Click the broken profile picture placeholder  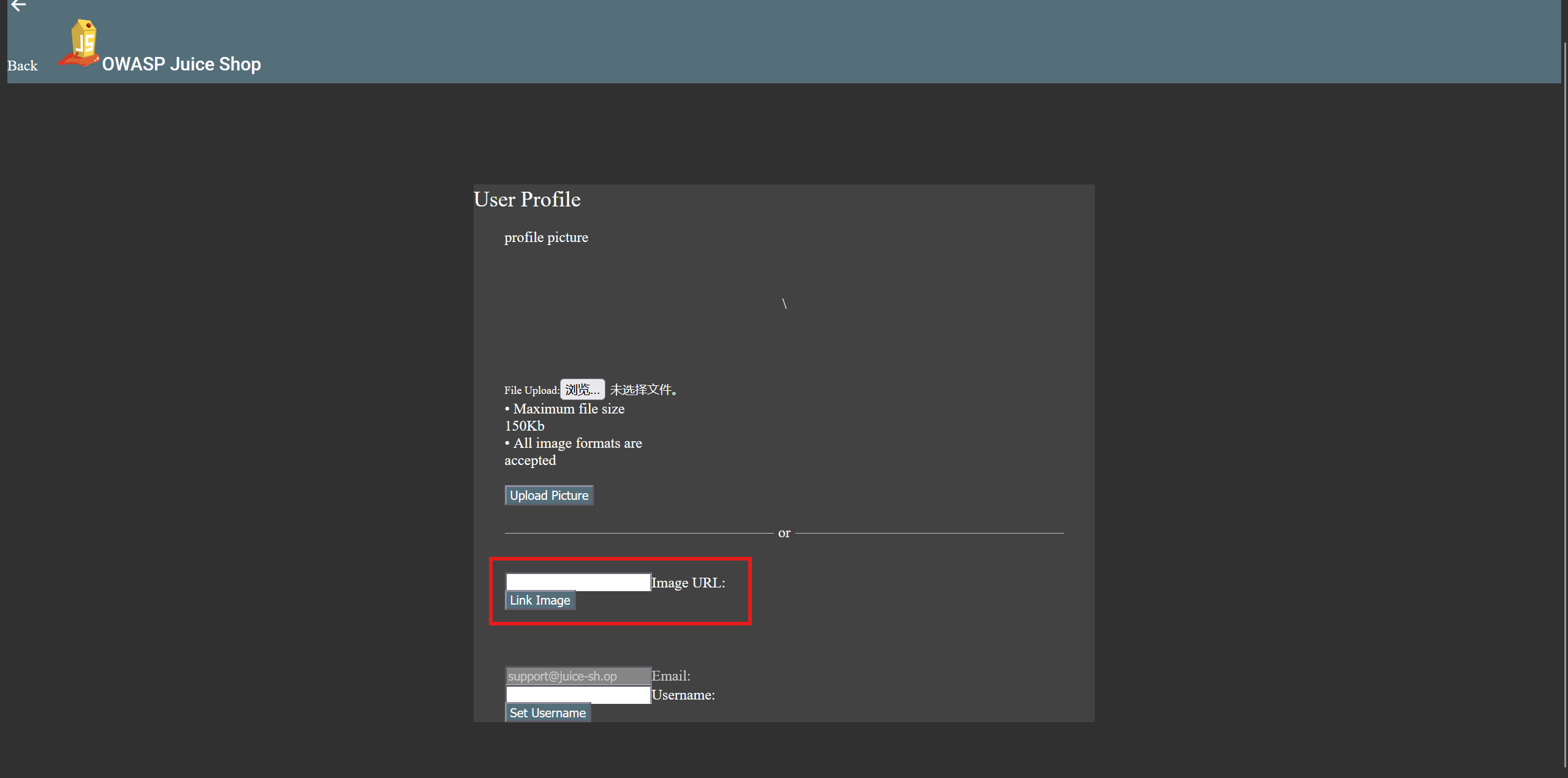(x=784, y=303)
